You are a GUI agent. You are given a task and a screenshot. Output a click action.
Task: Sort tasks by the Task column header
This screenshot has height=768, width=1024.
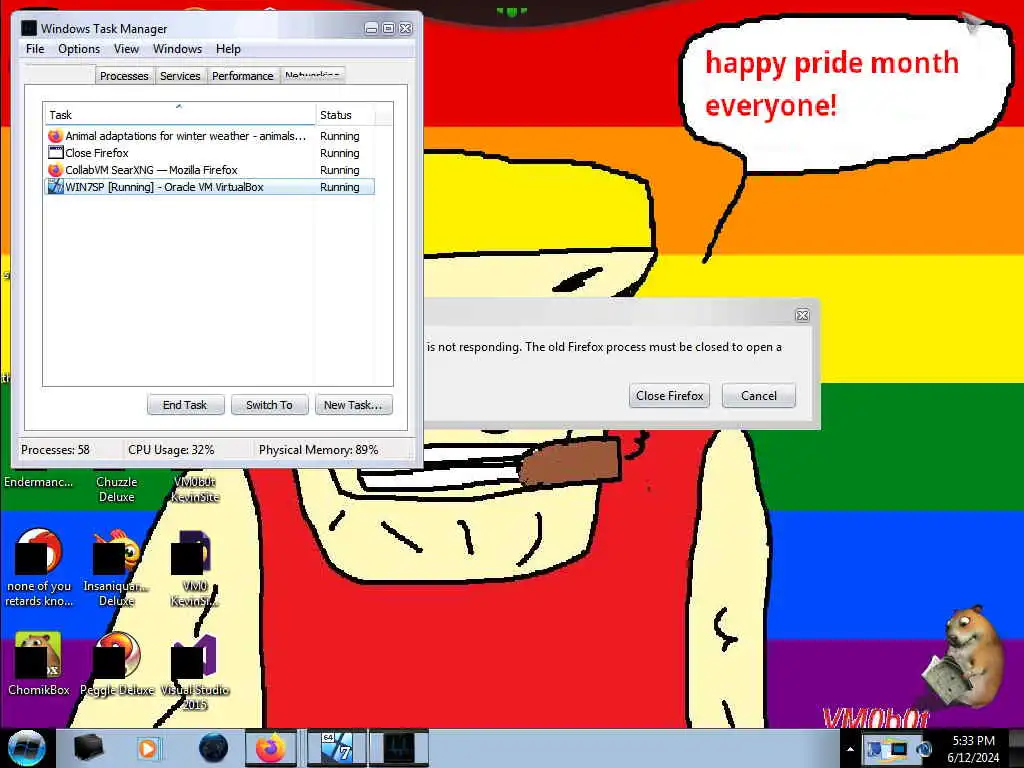tap(179, 114)
